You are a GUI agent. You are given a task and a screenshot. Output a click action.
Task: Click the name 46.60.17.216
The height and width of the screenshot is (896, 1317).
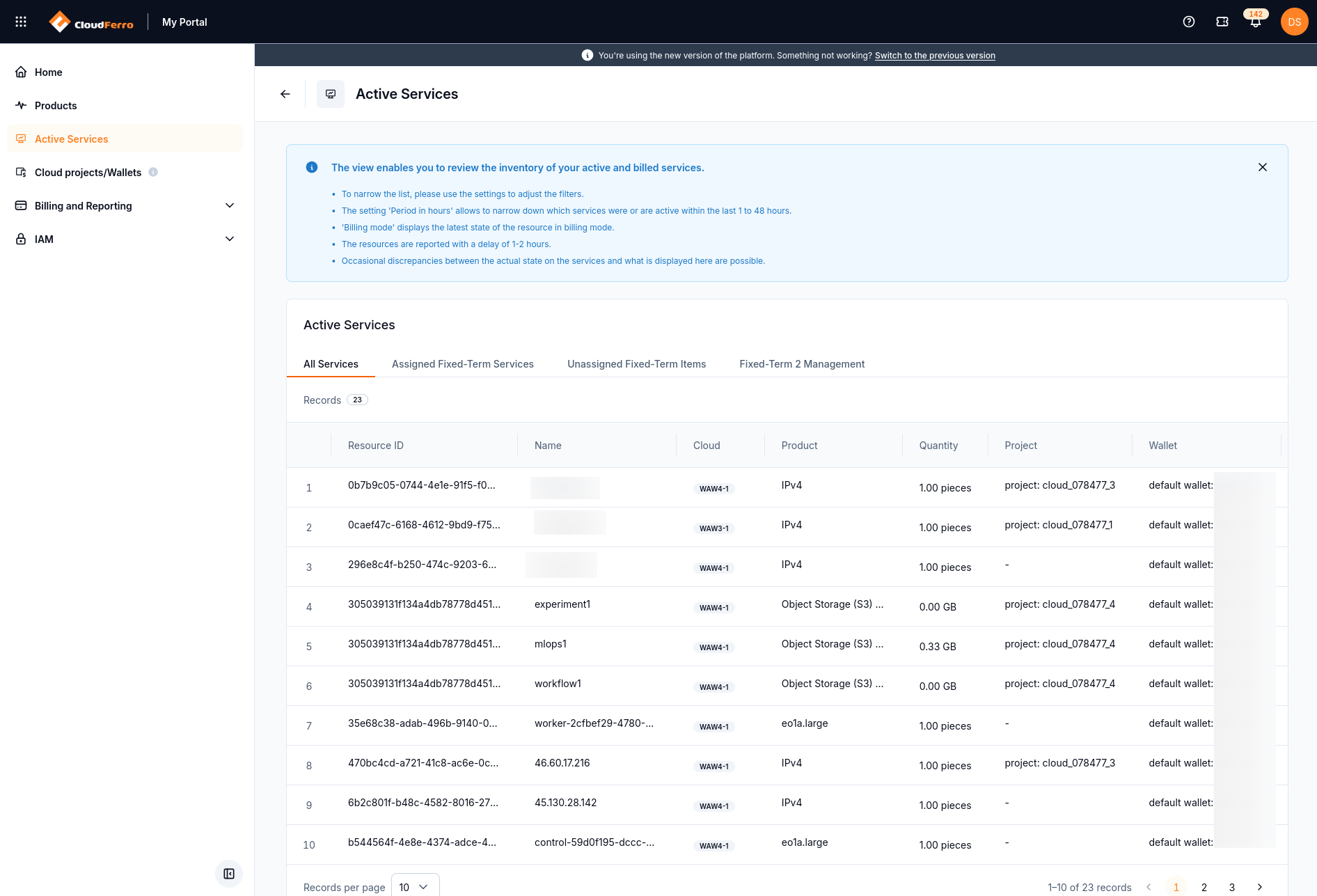[x=562, y=763]
